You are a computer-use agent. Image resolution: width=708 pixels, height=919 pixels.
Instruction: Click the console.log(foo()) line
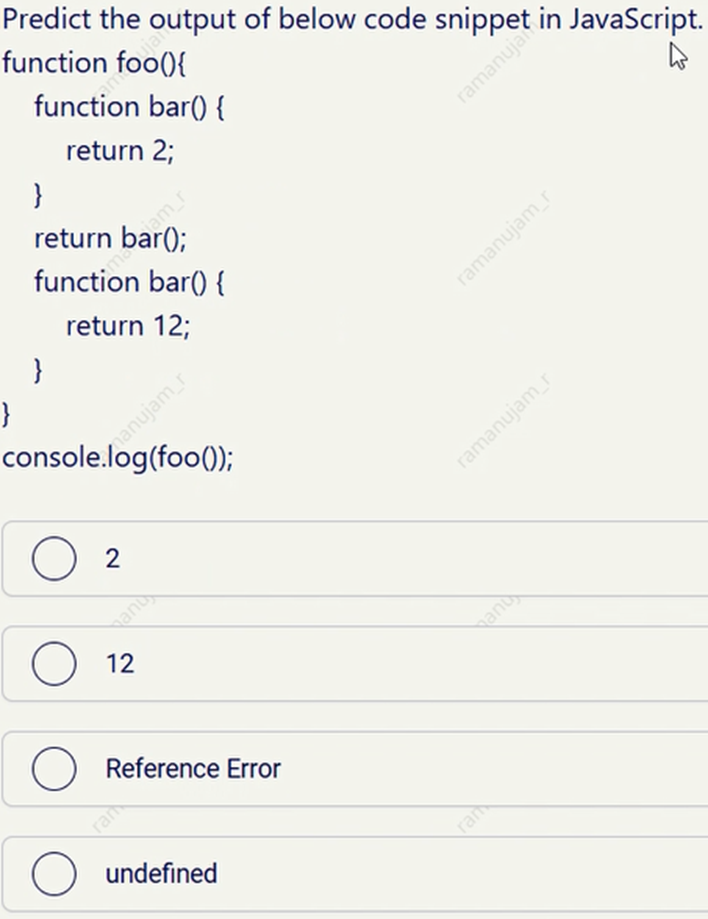pos(120,457)
